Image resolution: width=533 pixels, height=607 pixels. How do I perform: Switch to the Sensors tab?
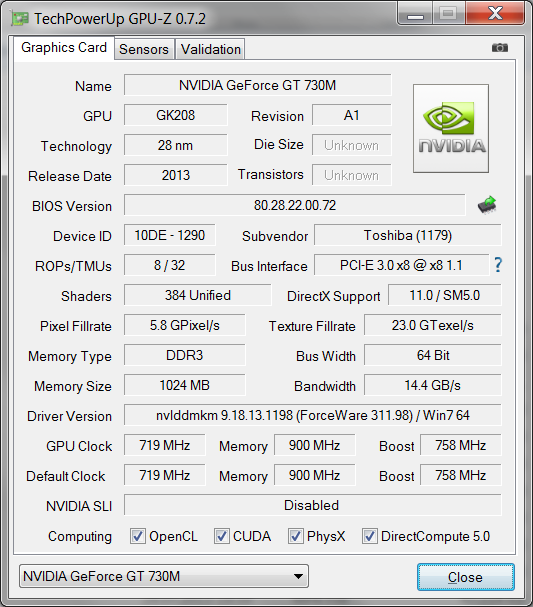click(144, 49)
